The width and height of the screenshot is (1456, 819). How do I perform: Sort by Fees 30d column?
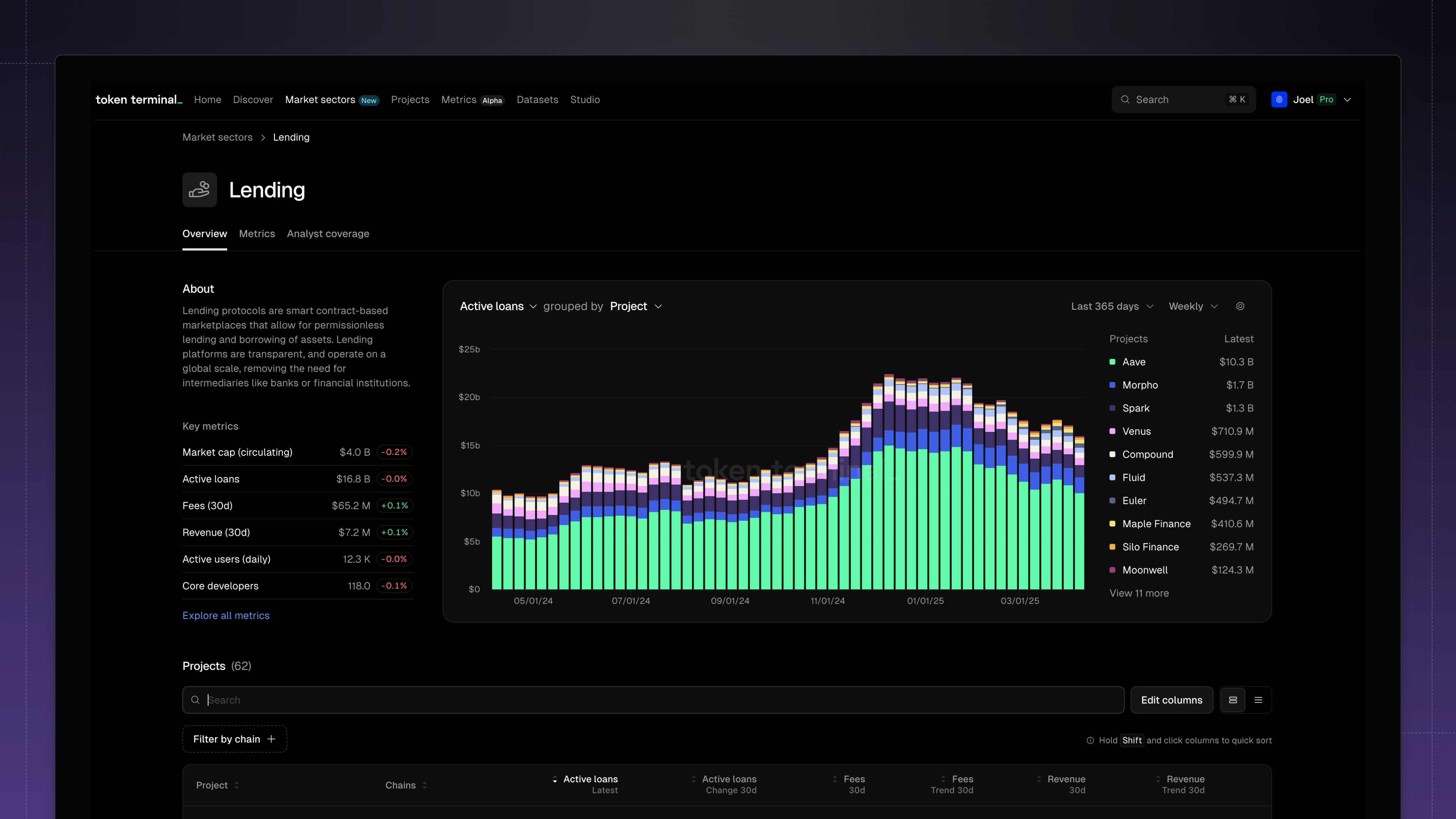pyautogui.click(x=849, y=784)
